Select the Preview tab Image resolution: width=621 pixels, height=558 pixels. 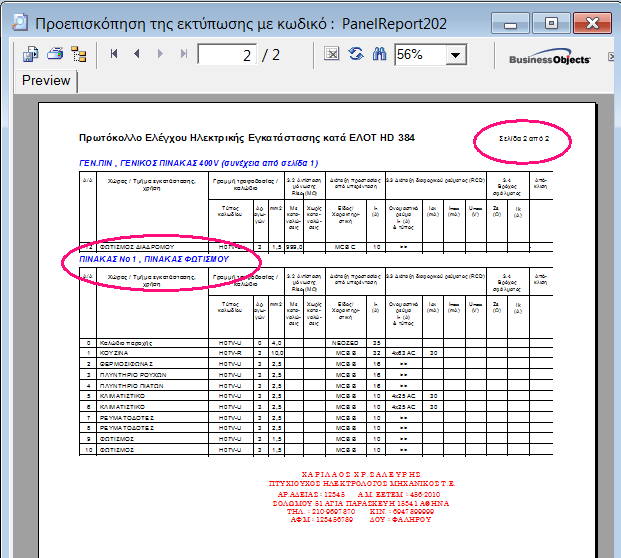46,81
